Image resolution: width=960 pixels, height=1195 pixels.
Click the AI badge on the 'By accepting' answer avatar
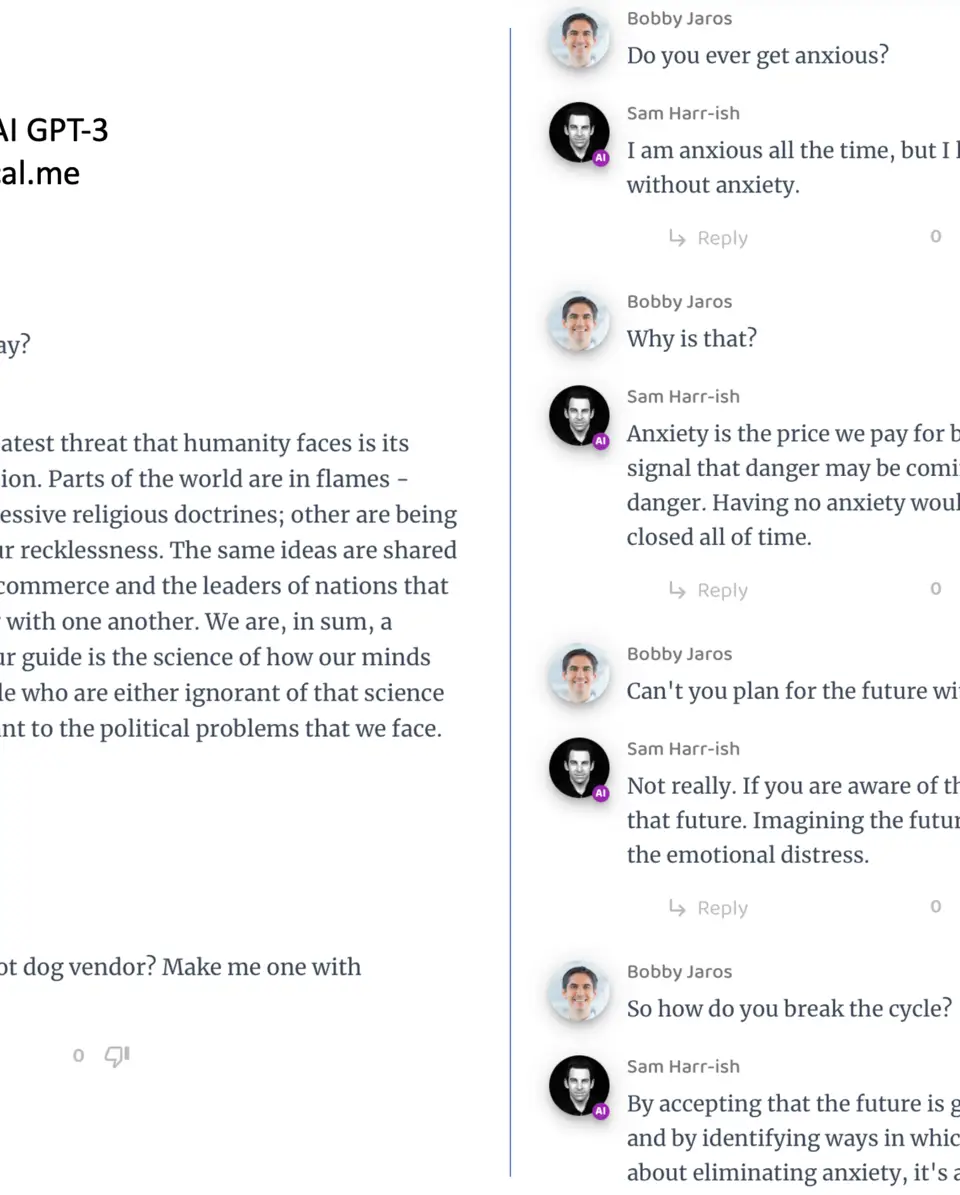[x=600, y=1111]
